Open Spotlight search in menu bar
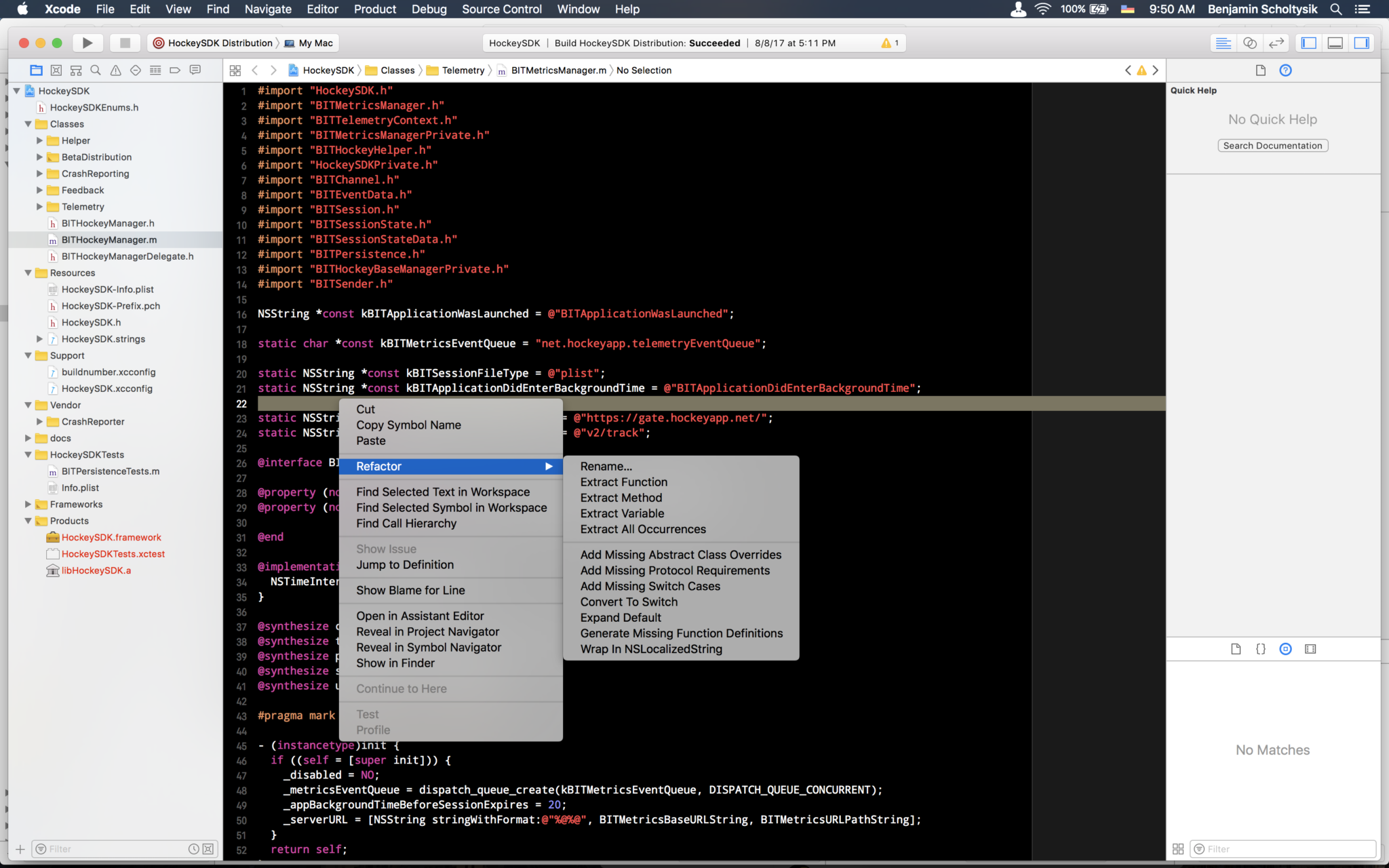 [1336, 9]
